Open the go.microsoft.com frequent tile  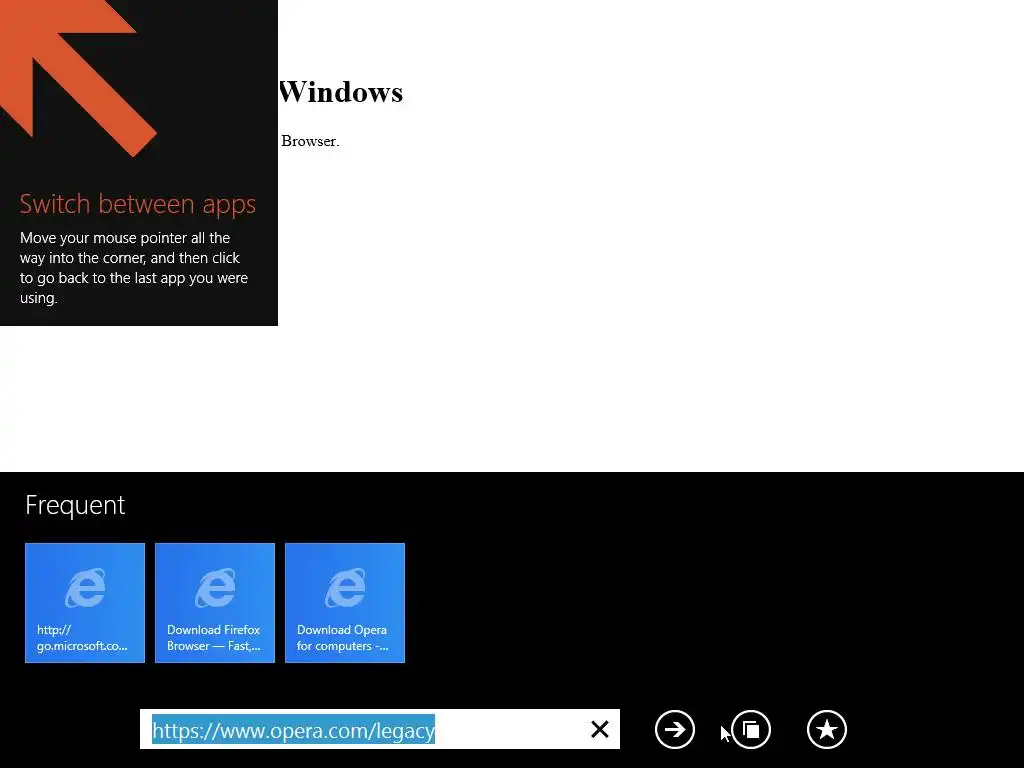point(85,603)
